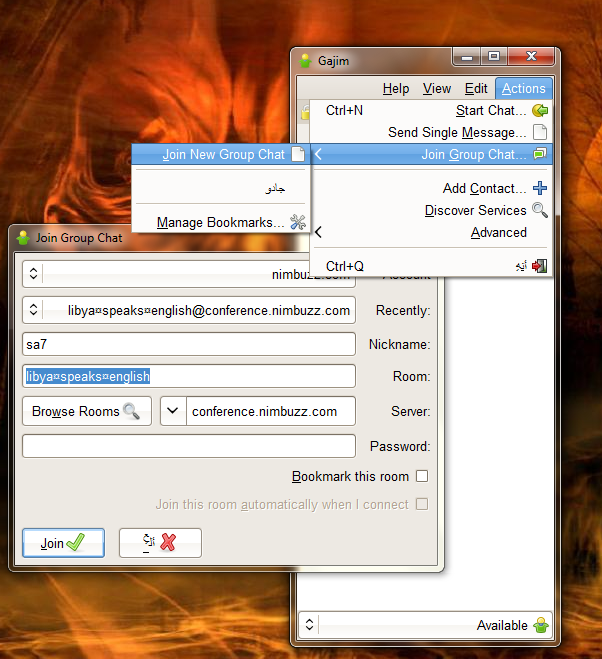602x659 pixels.
Task: Open the Help menu
Action: (x=396, y=88)
